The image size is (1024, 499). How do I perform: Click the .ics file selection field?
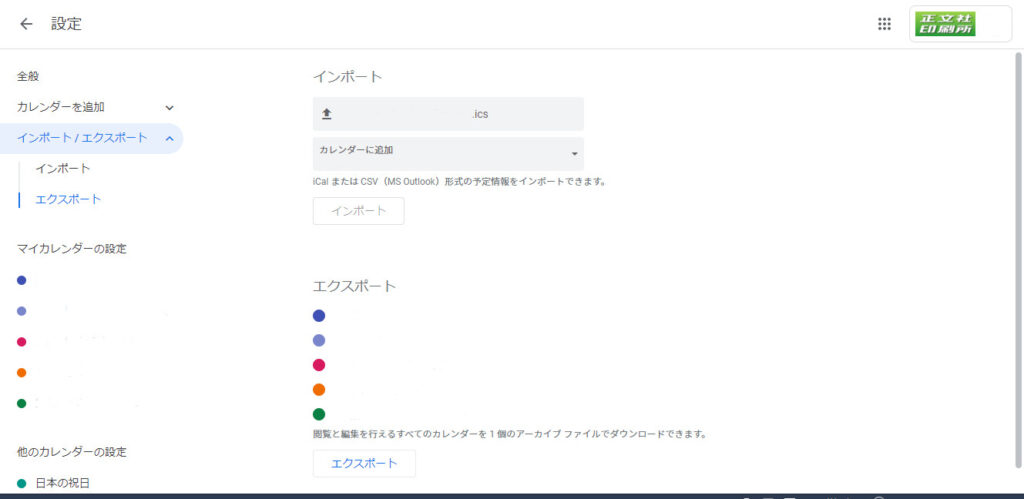click(448, 114)
